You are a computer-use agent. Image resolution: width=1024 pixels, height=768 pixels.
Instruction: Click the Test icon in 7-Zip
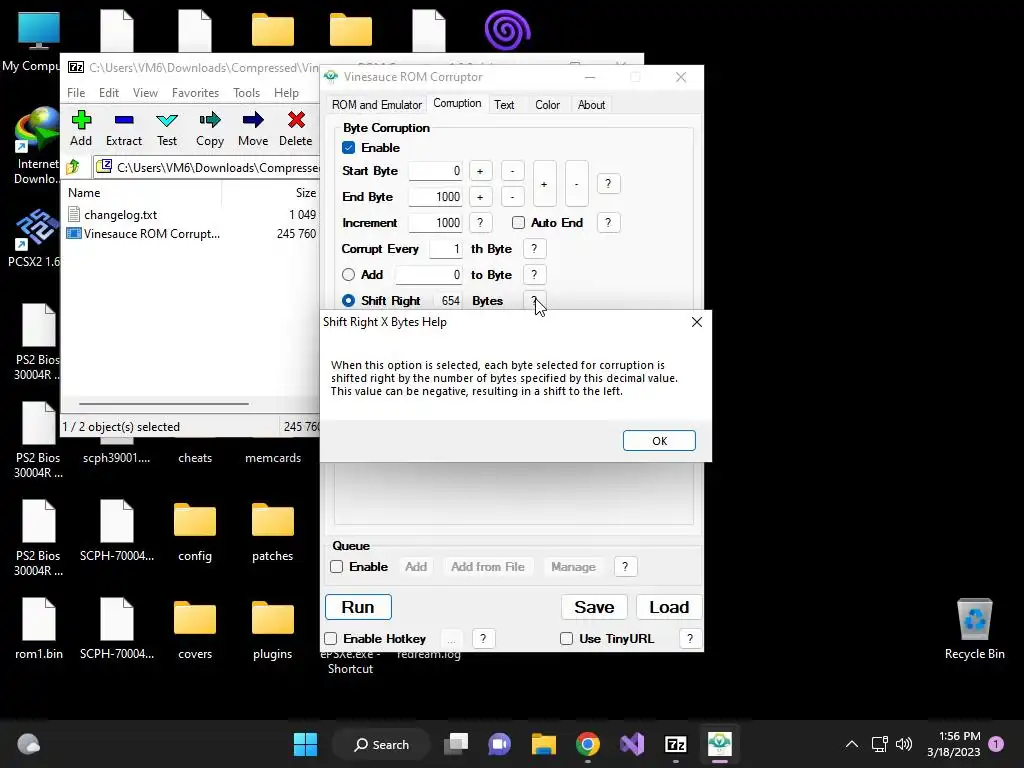(167, 128)
